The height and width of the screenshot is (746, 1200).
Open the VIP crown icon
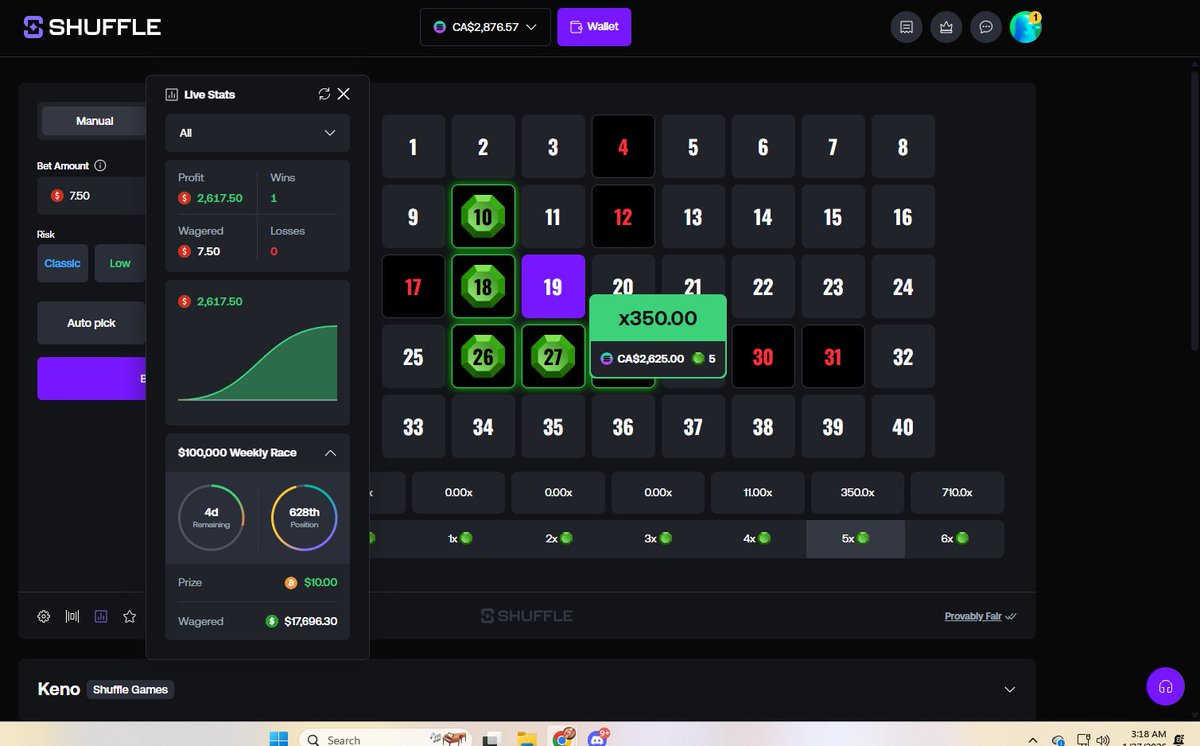pyautogui.click(x=946, y=27)
